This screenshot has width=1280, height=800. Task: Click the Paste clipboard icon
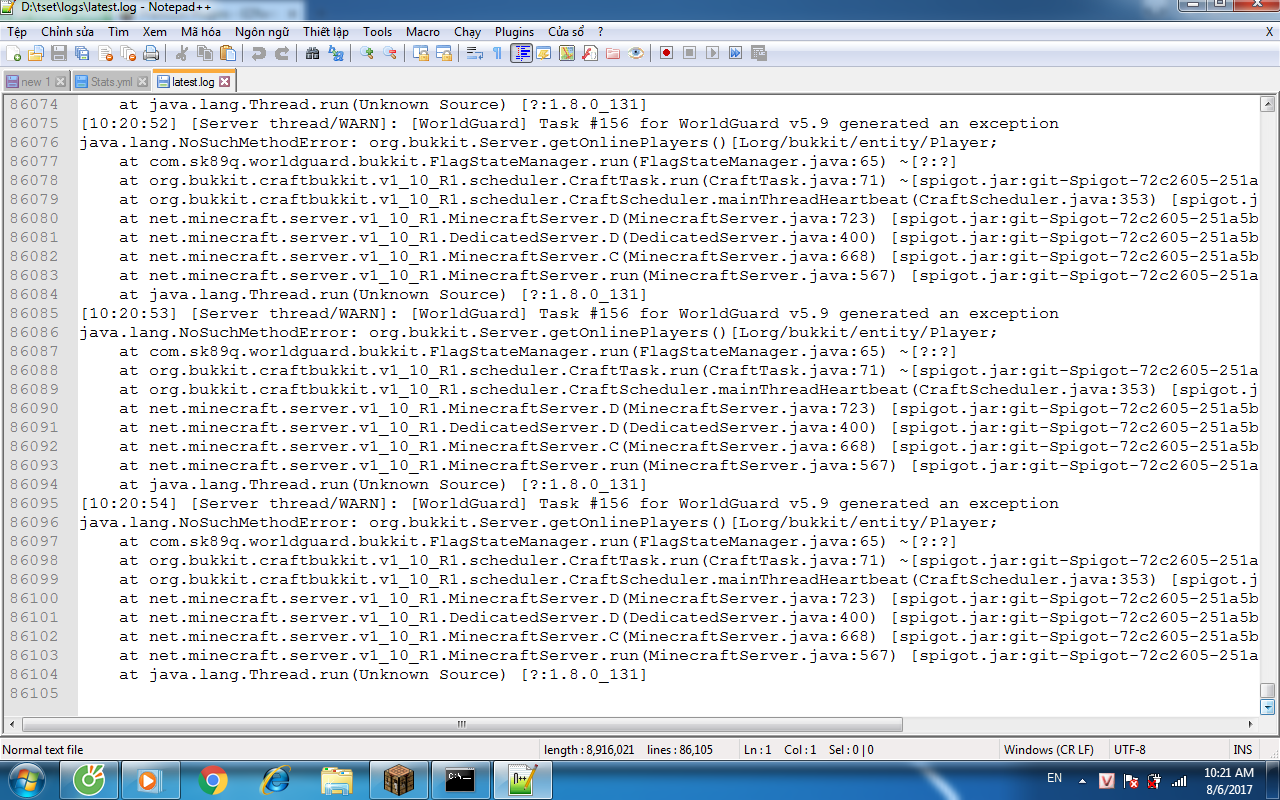click(x=228, y=53)
